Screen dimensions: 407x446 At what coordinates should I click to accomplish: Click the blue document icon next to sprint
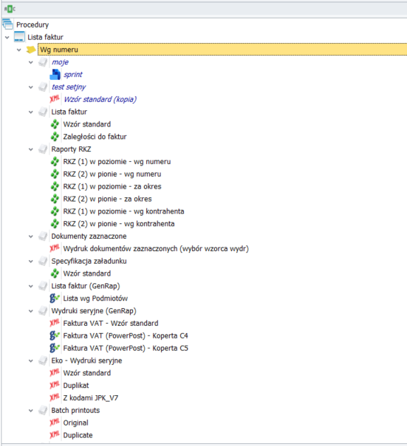[x=55, y=74]
